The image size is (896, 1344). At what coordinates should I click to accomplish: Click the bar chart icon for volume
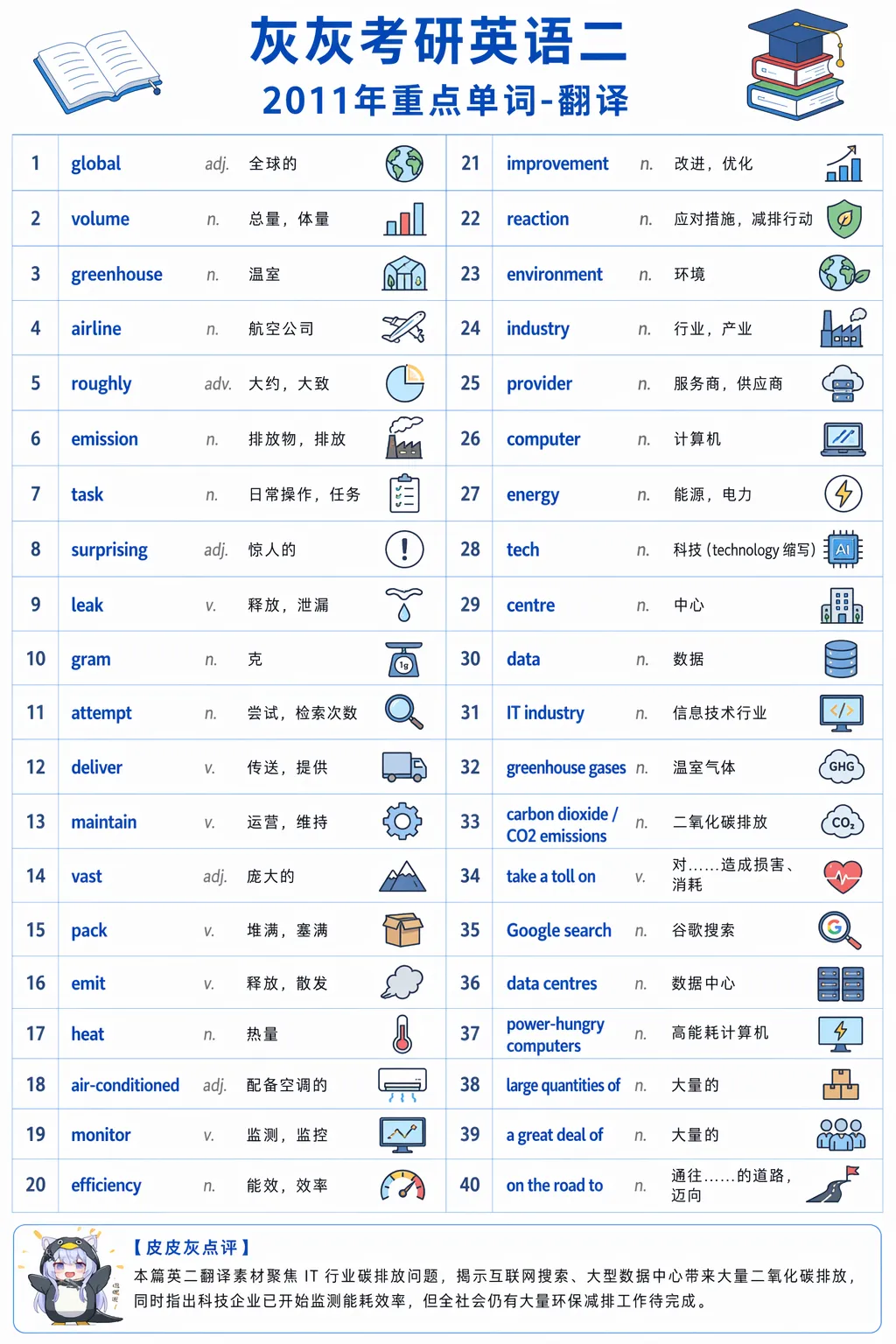pyautogui.click(x=404, y=219)
